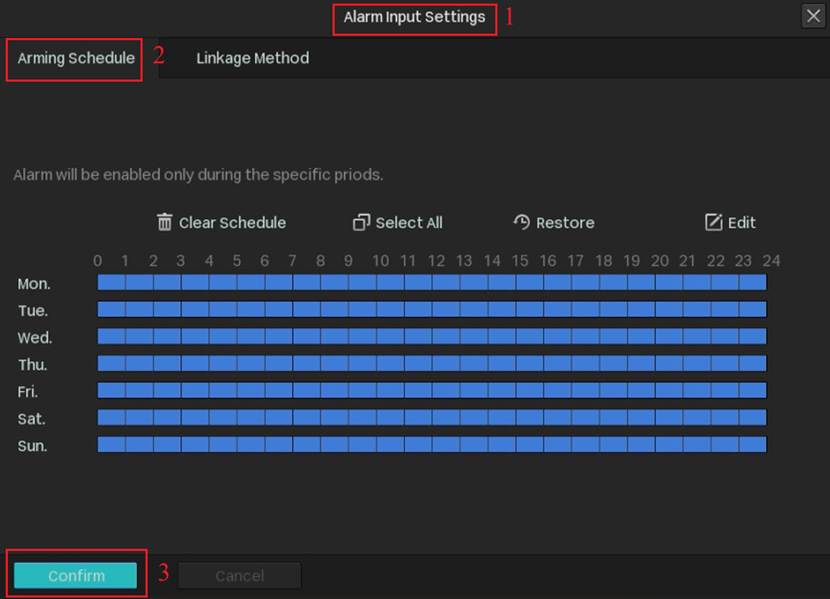Click the Select All squares icon

click(x=362, y=223)
